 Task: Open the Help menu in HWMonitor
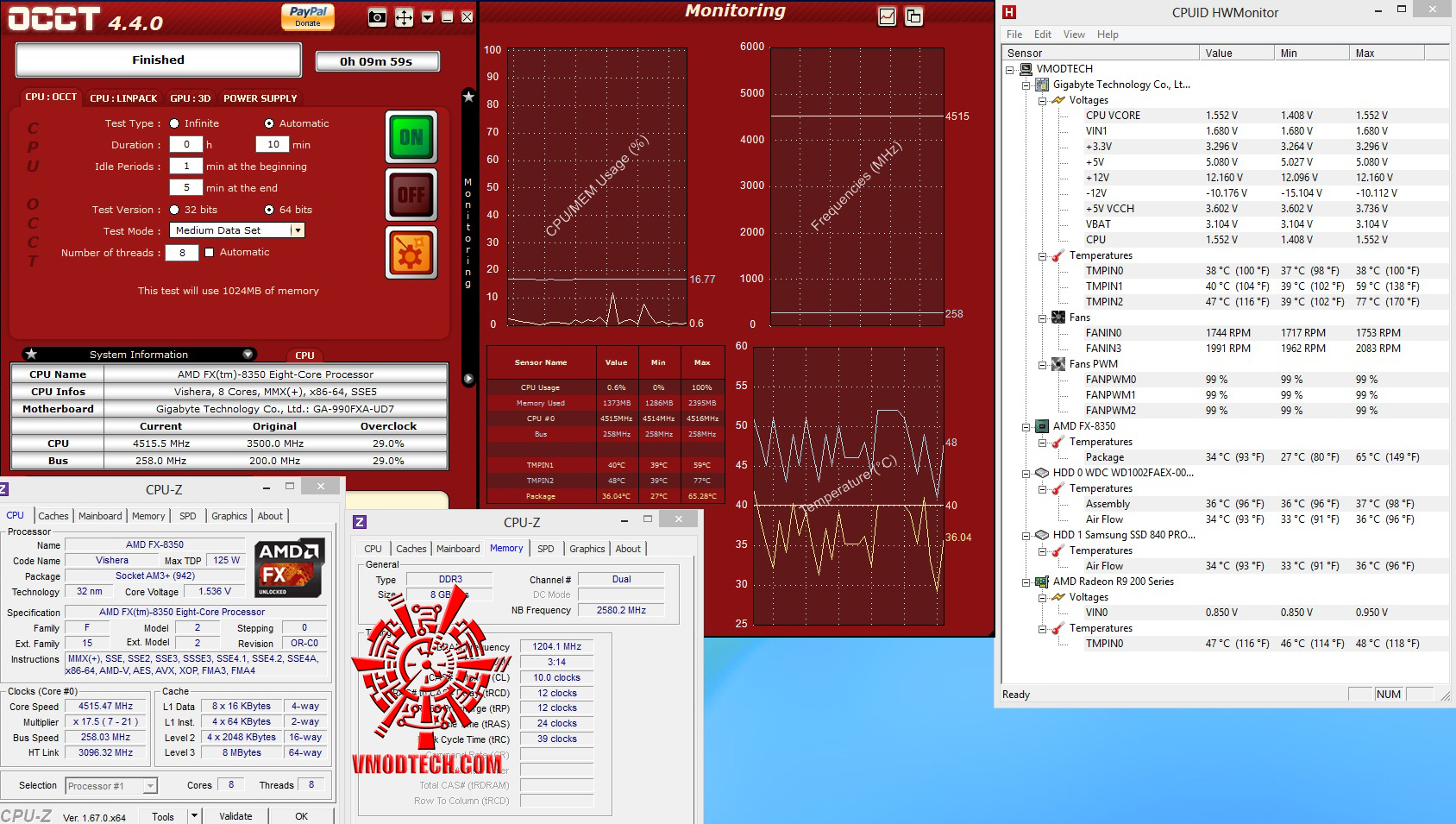pyautogui.click(x=1108, y=35)
